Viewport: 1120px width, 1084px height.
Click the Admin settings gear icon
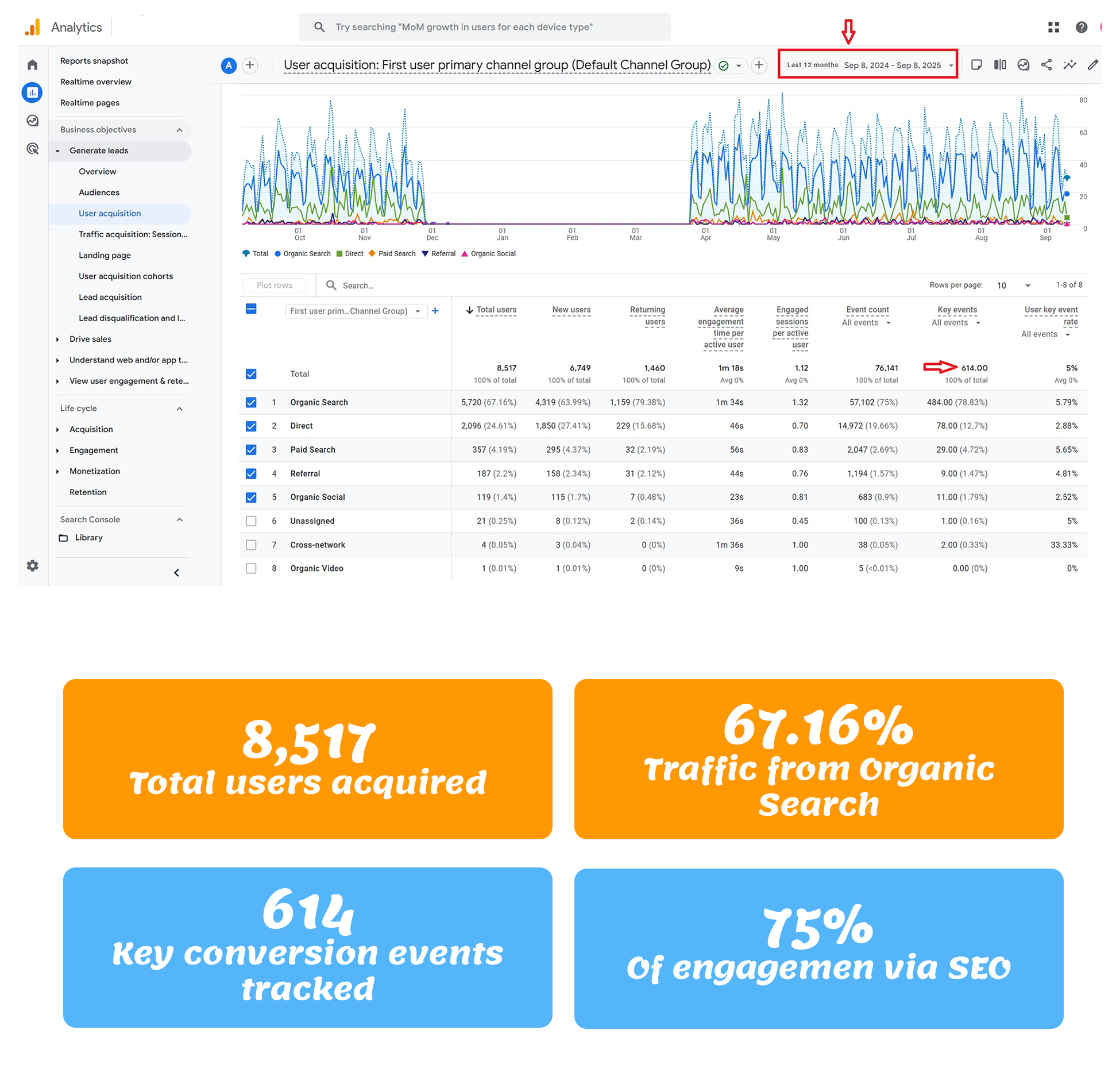[x=33, y=565]
